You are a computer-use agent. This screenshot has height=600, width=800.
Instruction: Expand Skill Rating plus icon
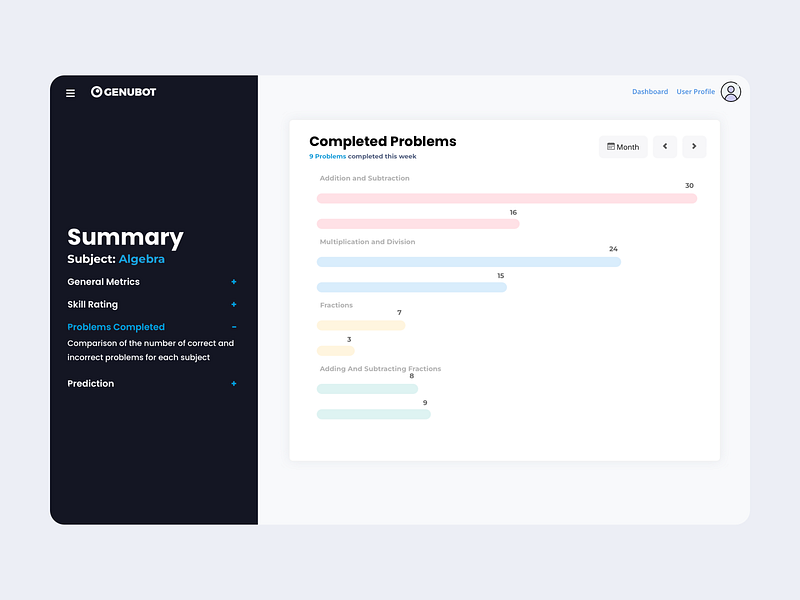pos(234,305)
